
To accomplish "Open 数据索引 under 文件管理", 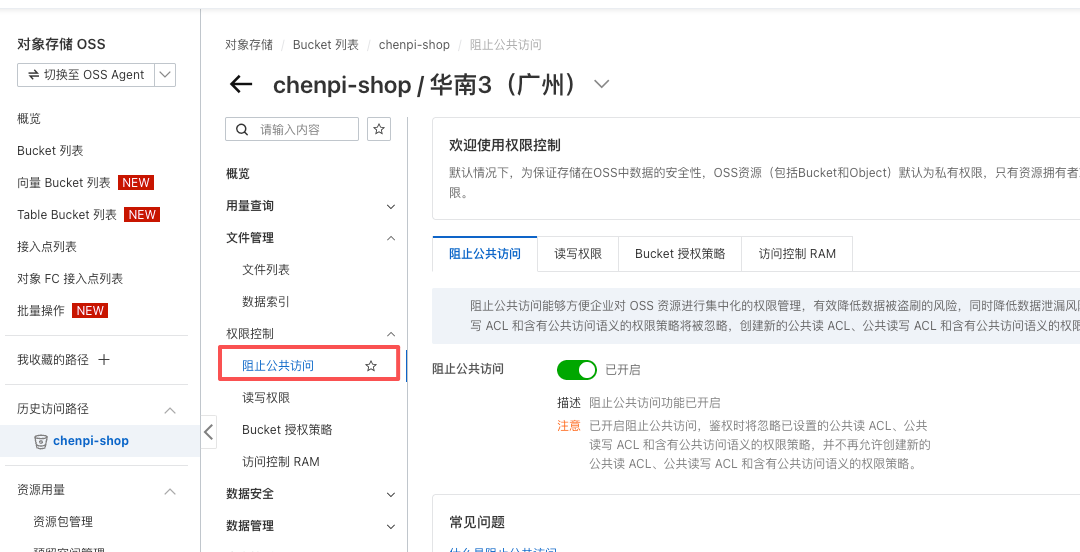I will click(x=266, y=301).
